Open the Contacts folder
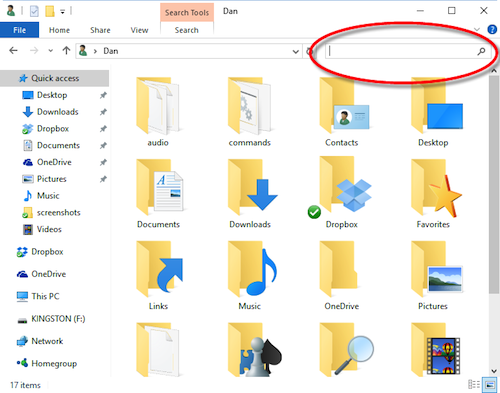Screen dimensions: 500x393 342,112
